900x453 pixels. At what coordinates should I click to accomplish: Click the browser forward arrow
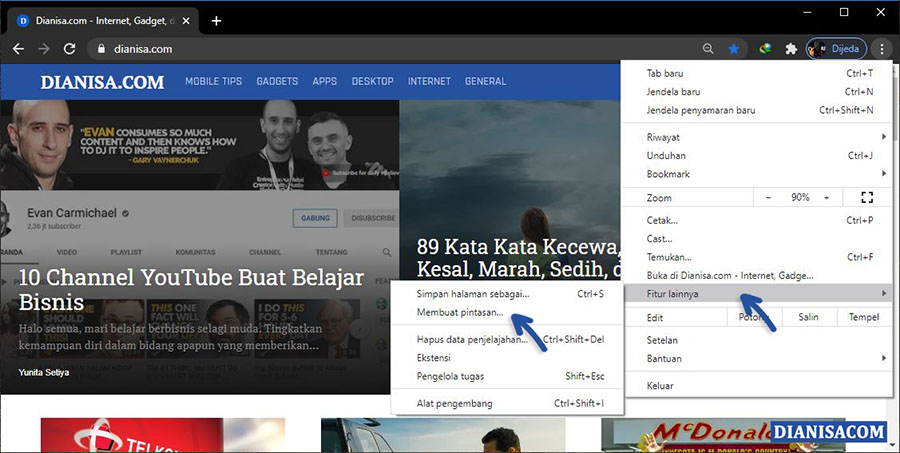(44, 49)
